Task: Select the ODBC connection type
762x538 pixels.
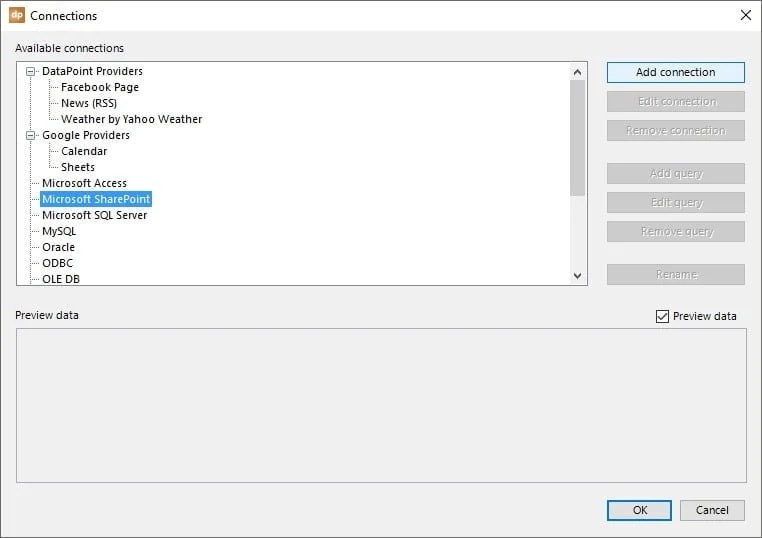Action: tap(57, 263)
